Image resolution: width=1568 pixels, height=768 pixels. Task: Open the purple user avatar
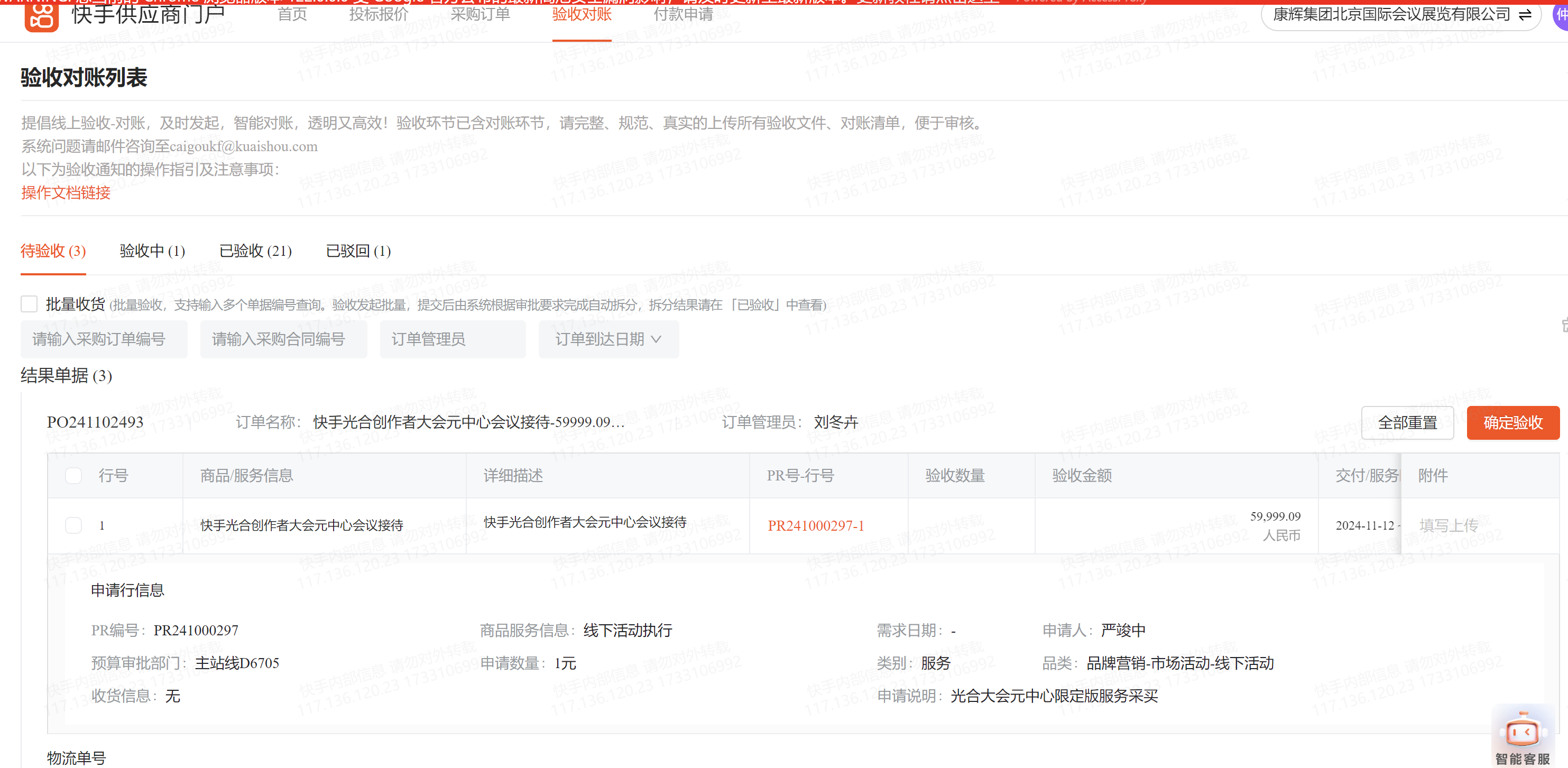click(1561, 15)
